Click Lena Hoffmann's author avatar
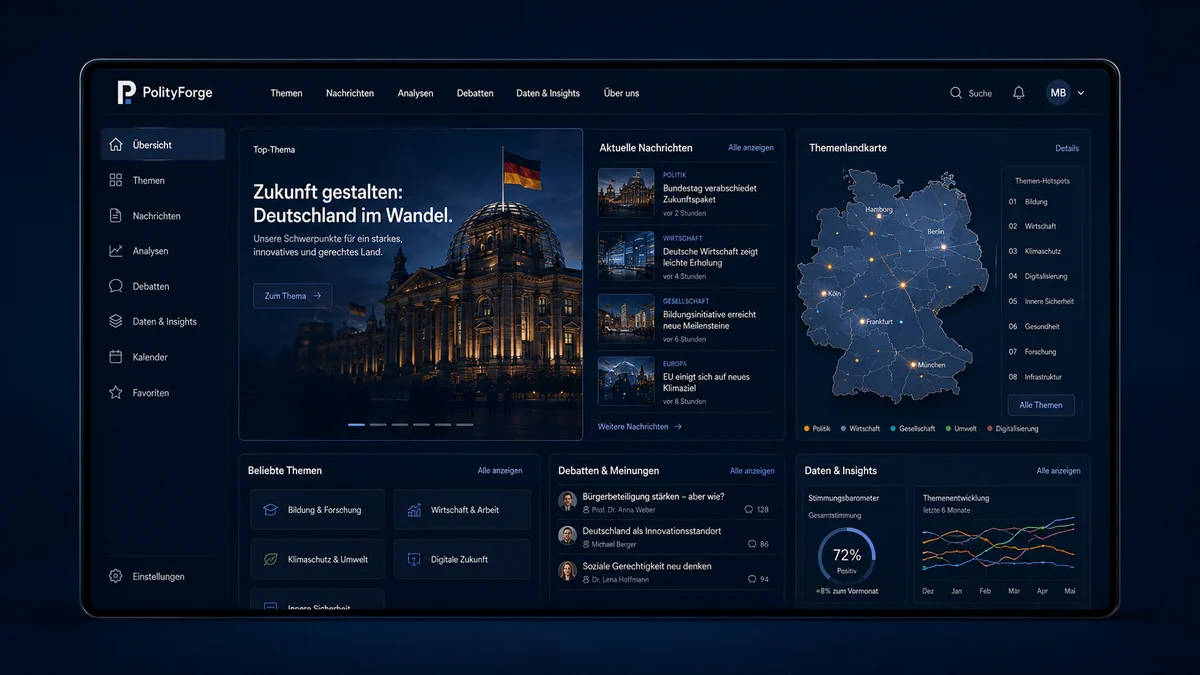1200x675 pixels. 567,571
